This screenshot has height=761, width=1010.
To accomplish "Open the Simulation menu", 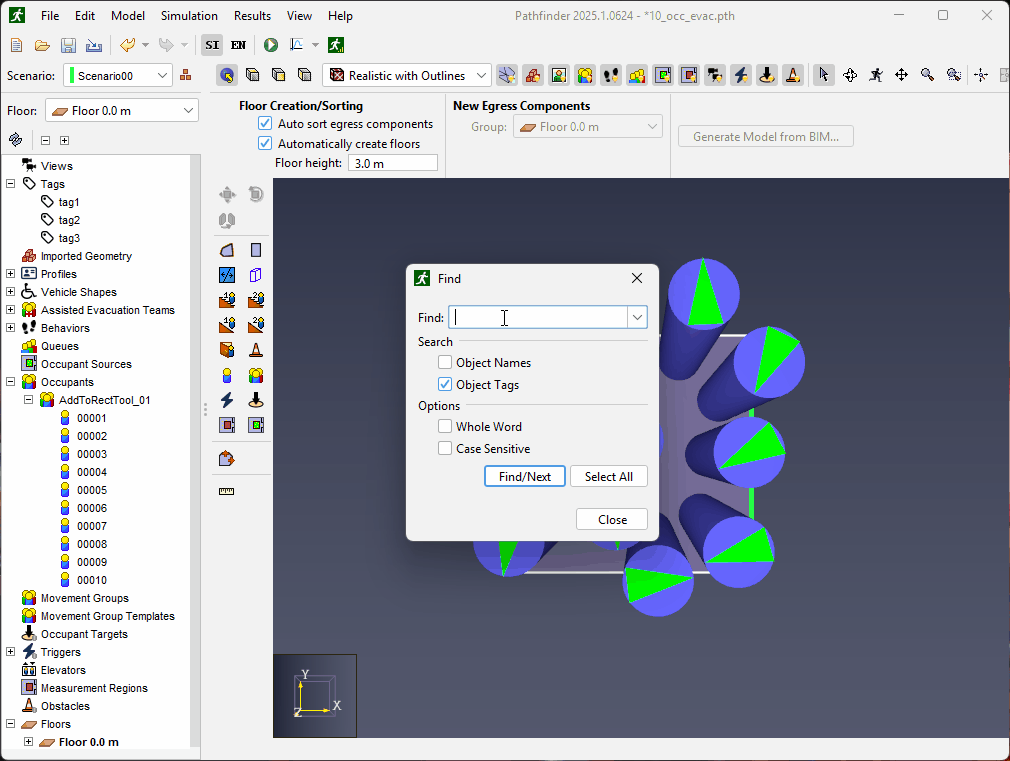I will click(x=189, y=16).
